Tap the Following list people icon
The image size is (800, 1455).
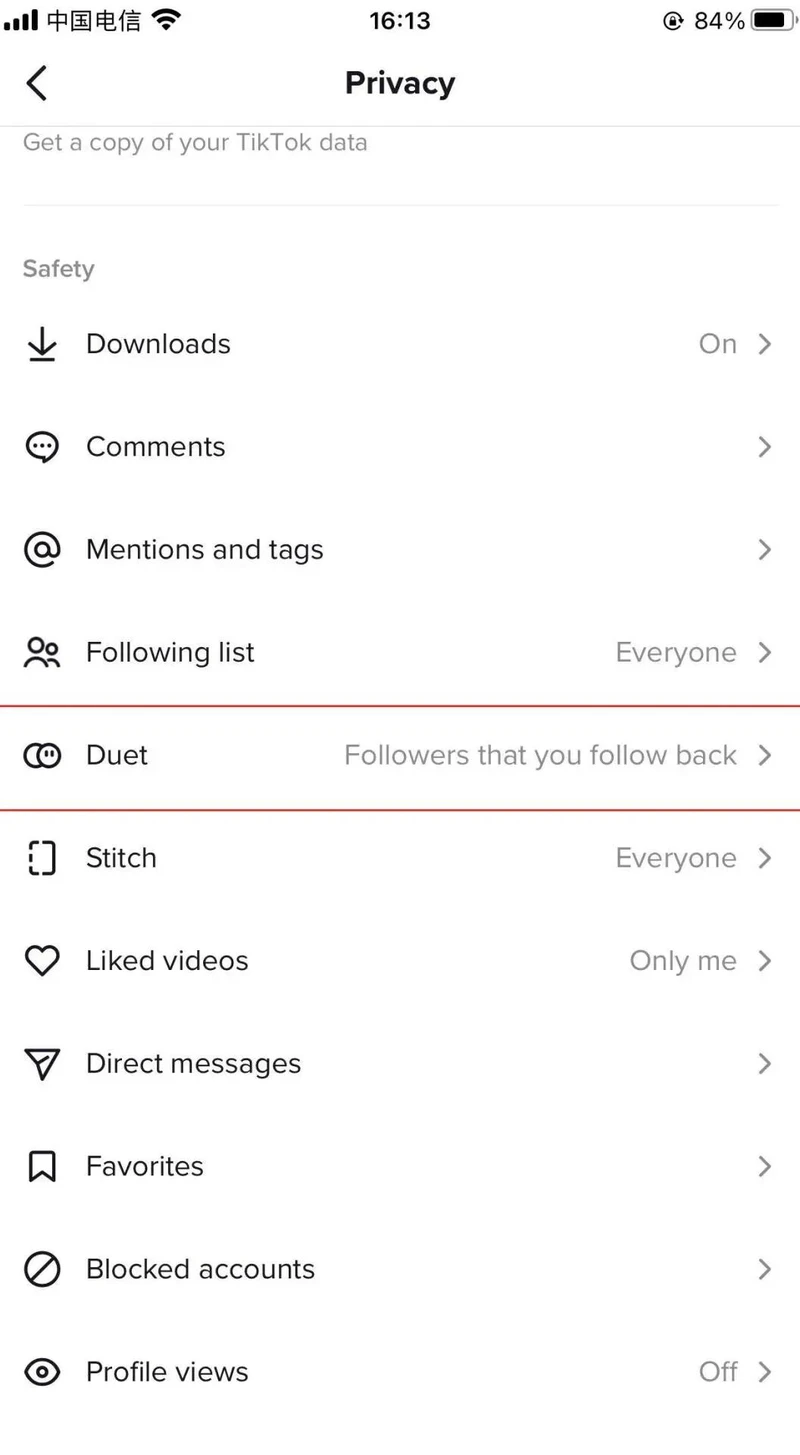tap(42, 653)
